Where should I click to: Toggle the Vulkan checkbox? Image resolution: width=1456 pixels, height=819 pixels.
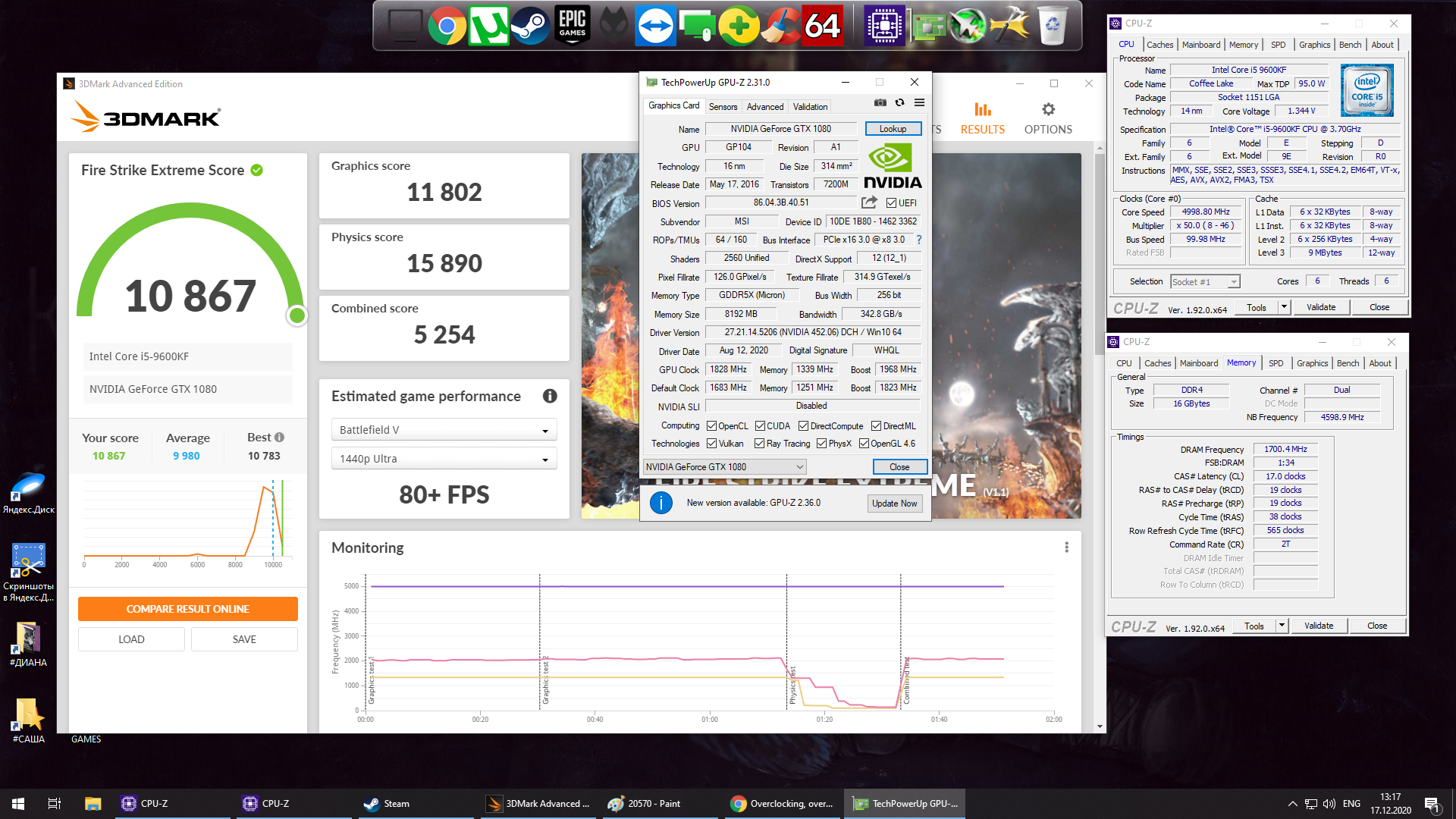711,444
